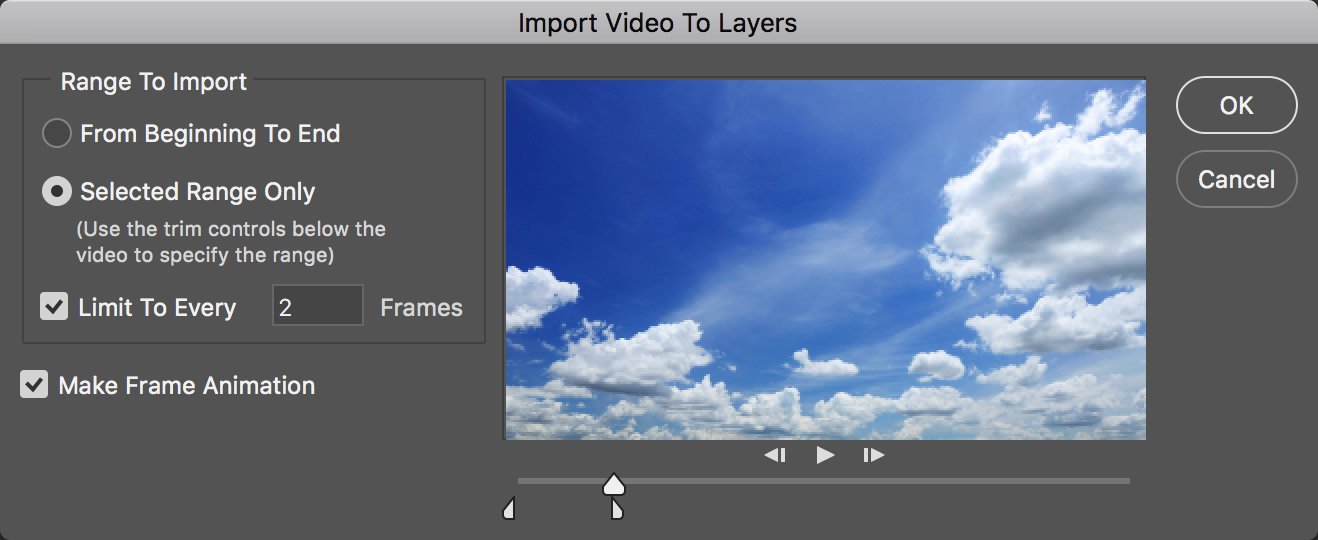This screenshot has width=1318, height=540.
Task: Toggle Limit To Every frames checkbox
Action: 54,306
